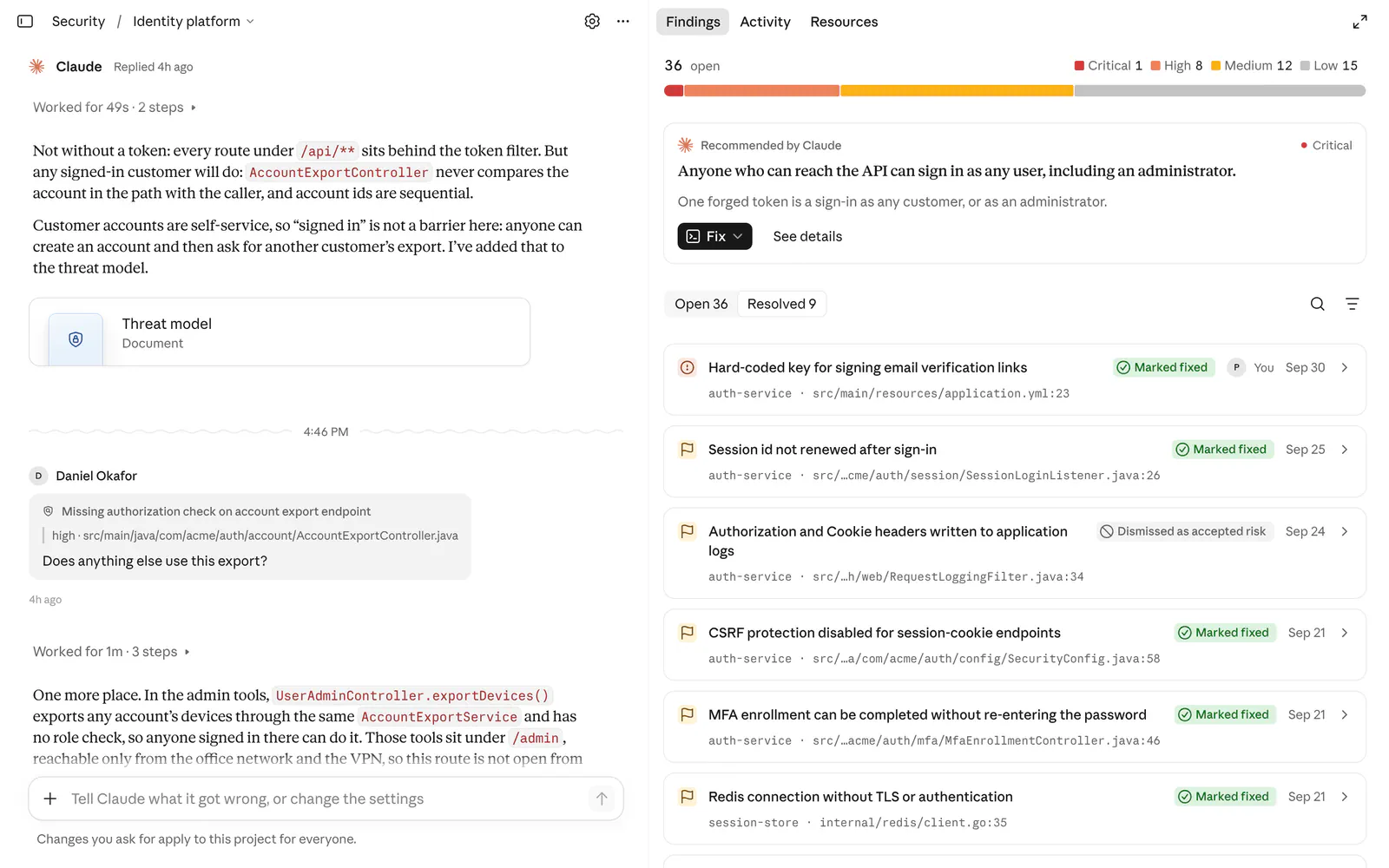Click See details on the critical finding
This screenshot has height=868, width=1389.
pos(807,236)
